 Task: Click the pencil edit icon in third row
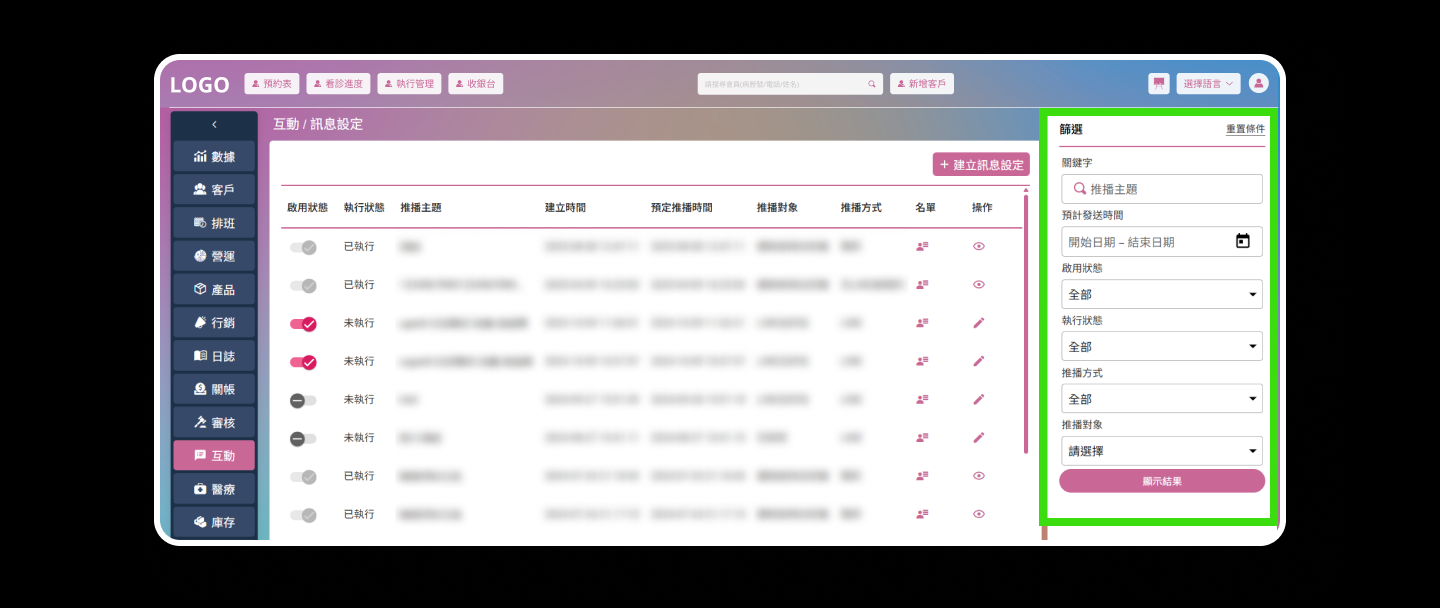(x=978, y=323)
